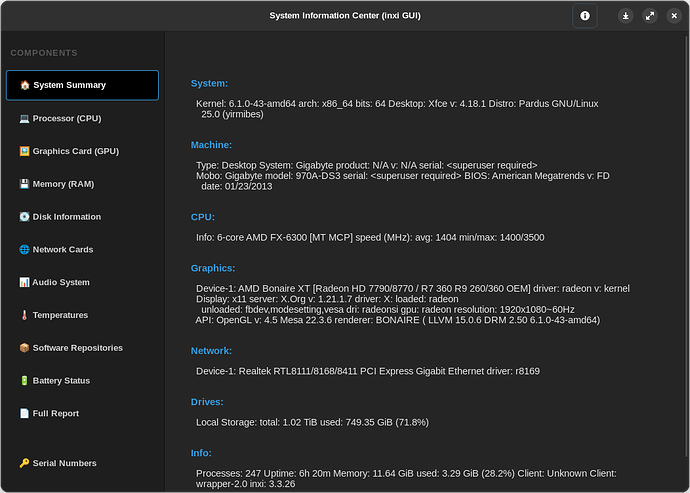Click the "Graphics:" section heading
Image resolution: width=690 pixels, height=493 pixels.
[213, 268]
